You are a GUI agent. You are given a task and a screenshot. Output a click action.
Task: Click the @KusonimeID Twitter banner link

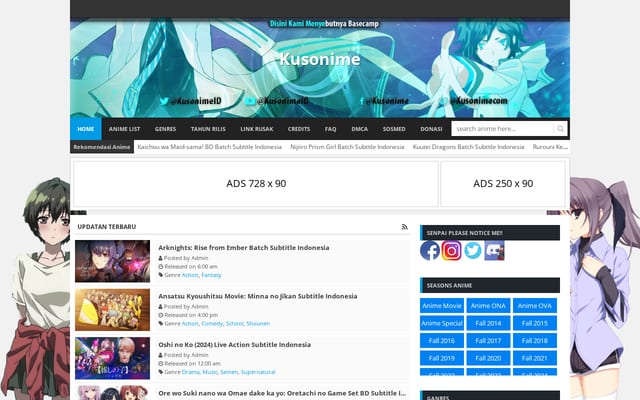[191, 101]
